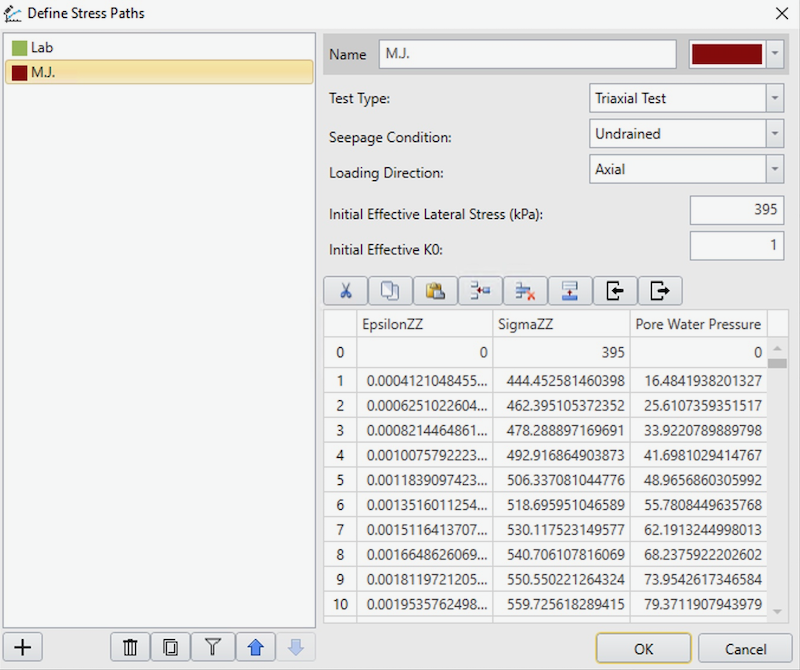
Task: Click in the Initial Effective K0 field
Action: 737,245
